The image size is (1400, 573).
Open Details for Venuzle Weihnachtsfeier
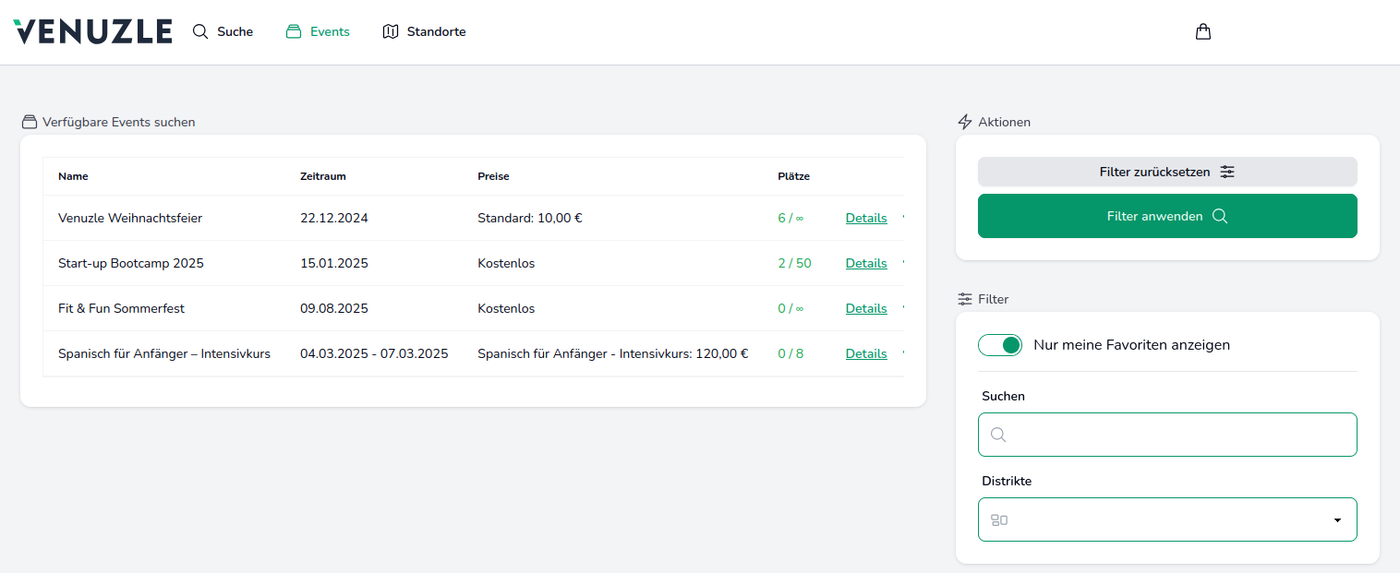[x=866, y=218]
